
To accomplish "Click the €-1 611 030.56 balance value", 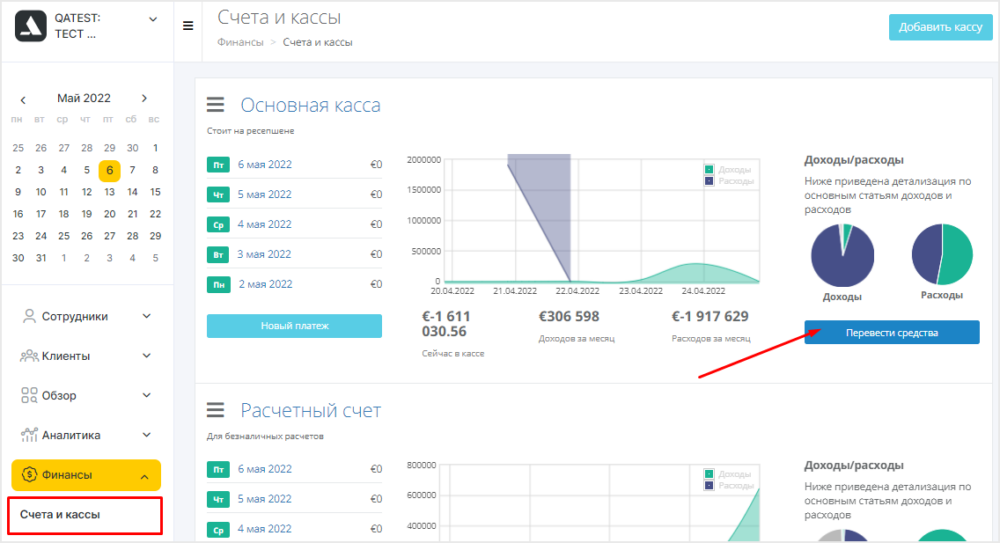I will 446,324.
